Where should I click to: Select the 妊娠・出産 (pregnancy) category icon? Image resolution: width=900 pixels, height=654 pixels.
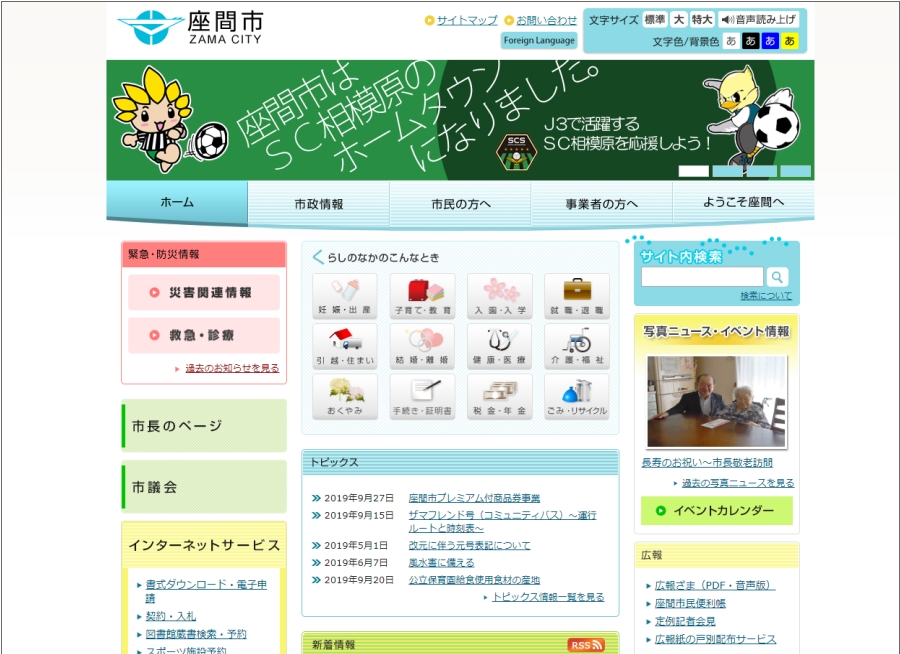pos(345,293)
